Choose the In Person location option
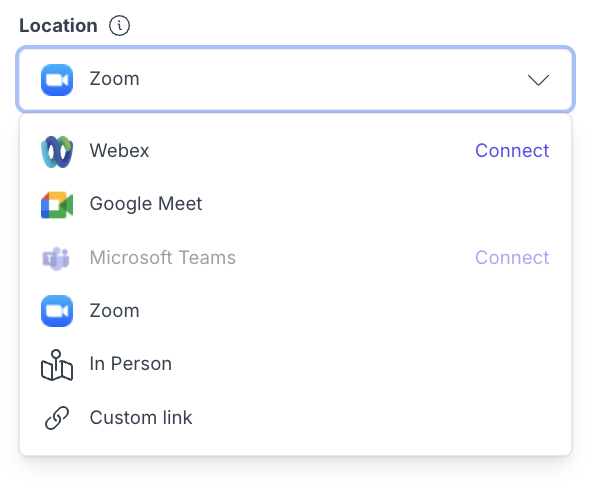 (295, 365)
